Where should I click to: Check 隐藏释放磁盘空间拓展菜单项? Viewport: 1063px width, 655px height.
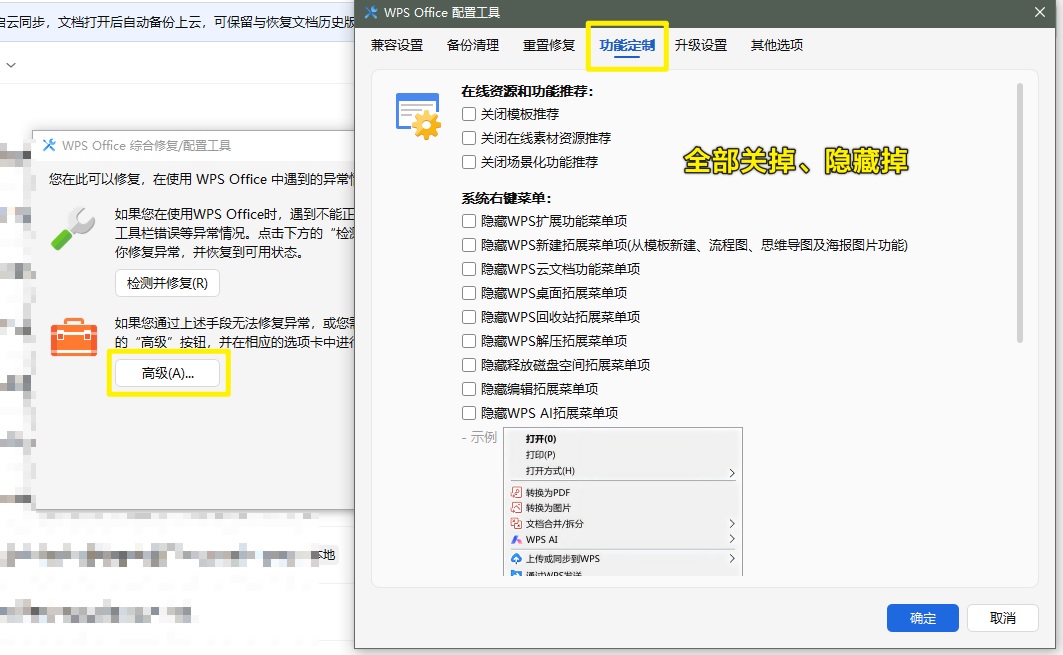pos(468,365)
